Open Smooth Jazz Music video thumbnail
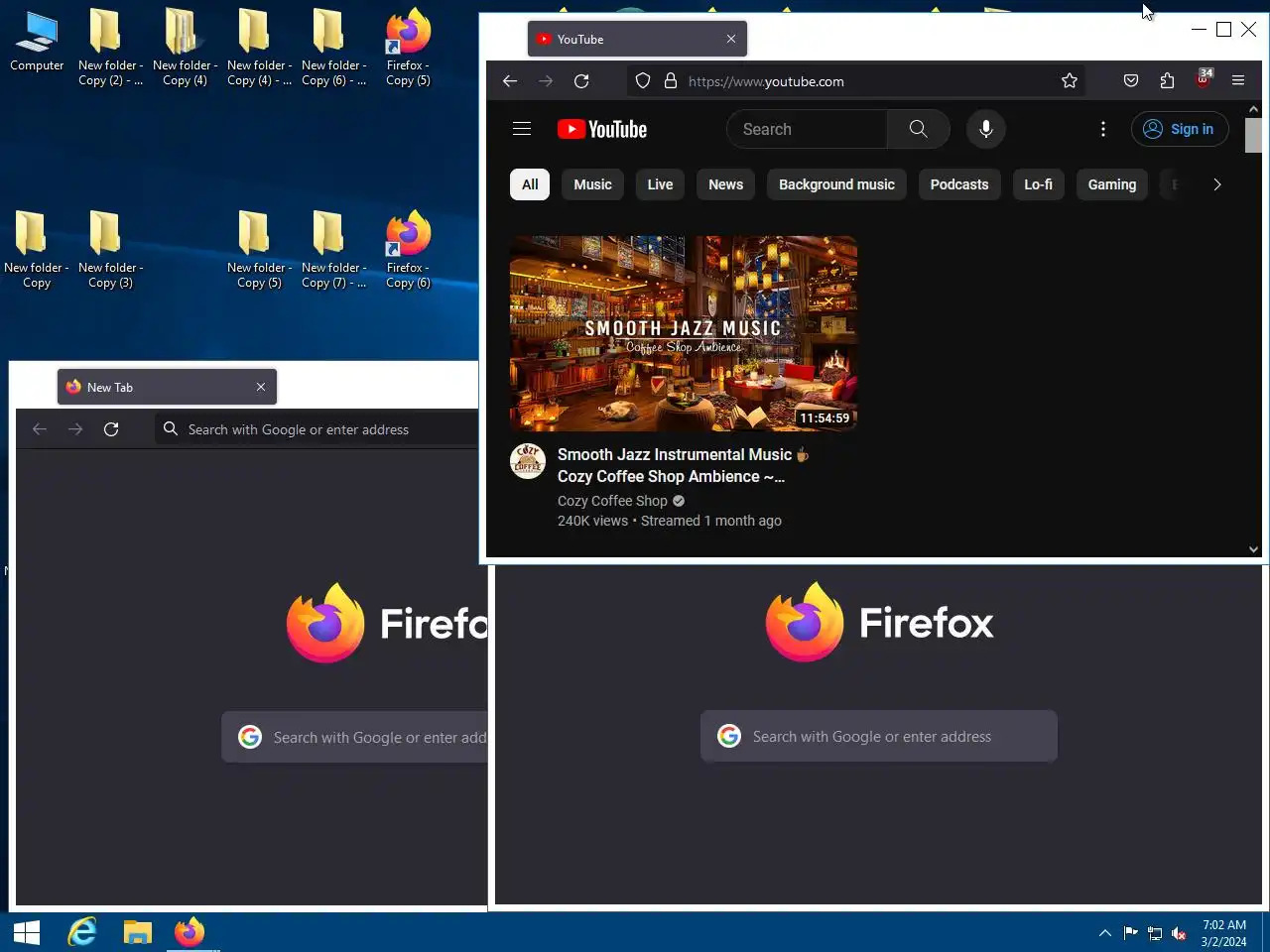 684,333
